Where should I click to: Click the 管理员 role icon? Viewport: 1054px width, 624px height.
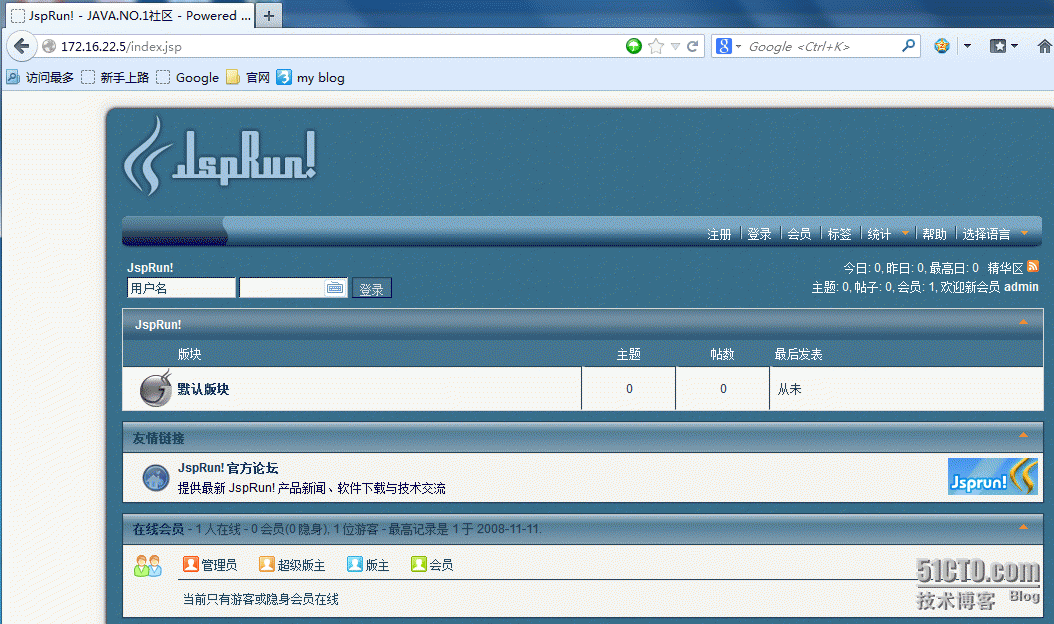[x=191, y=564]
